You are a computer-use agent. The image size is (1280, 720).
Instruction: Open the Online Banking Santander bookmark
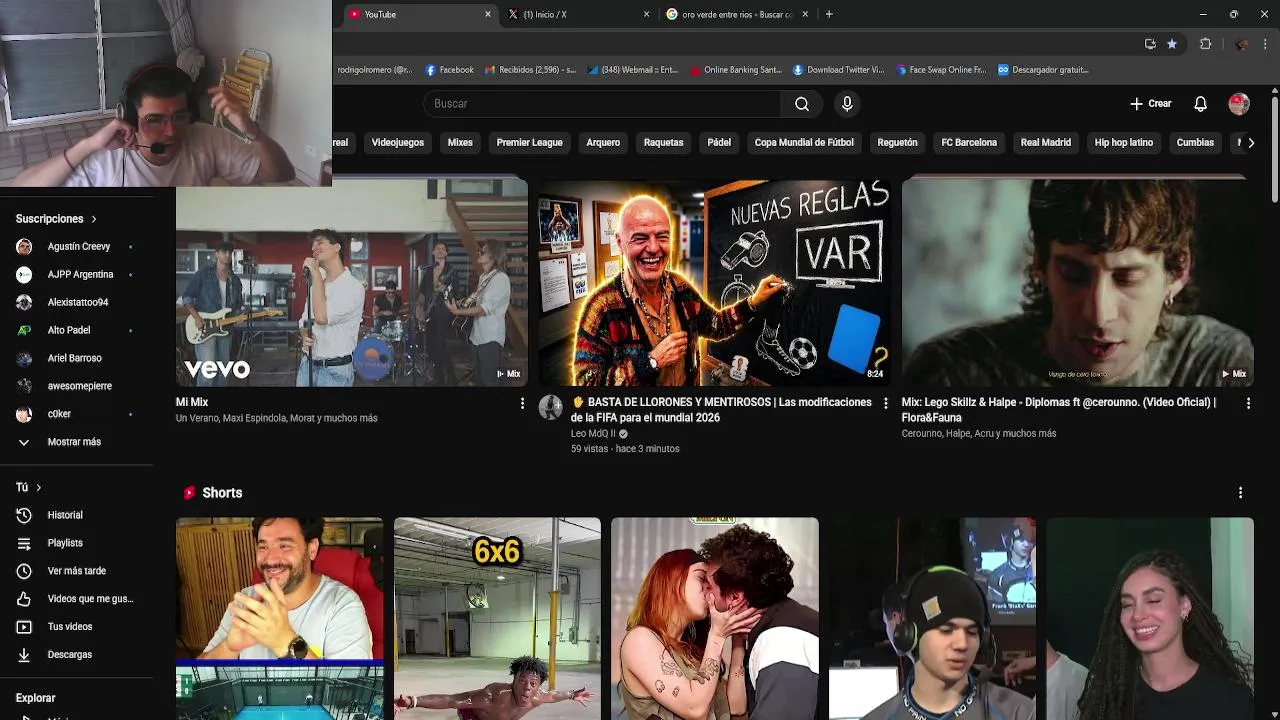click(x=735, y=70)
